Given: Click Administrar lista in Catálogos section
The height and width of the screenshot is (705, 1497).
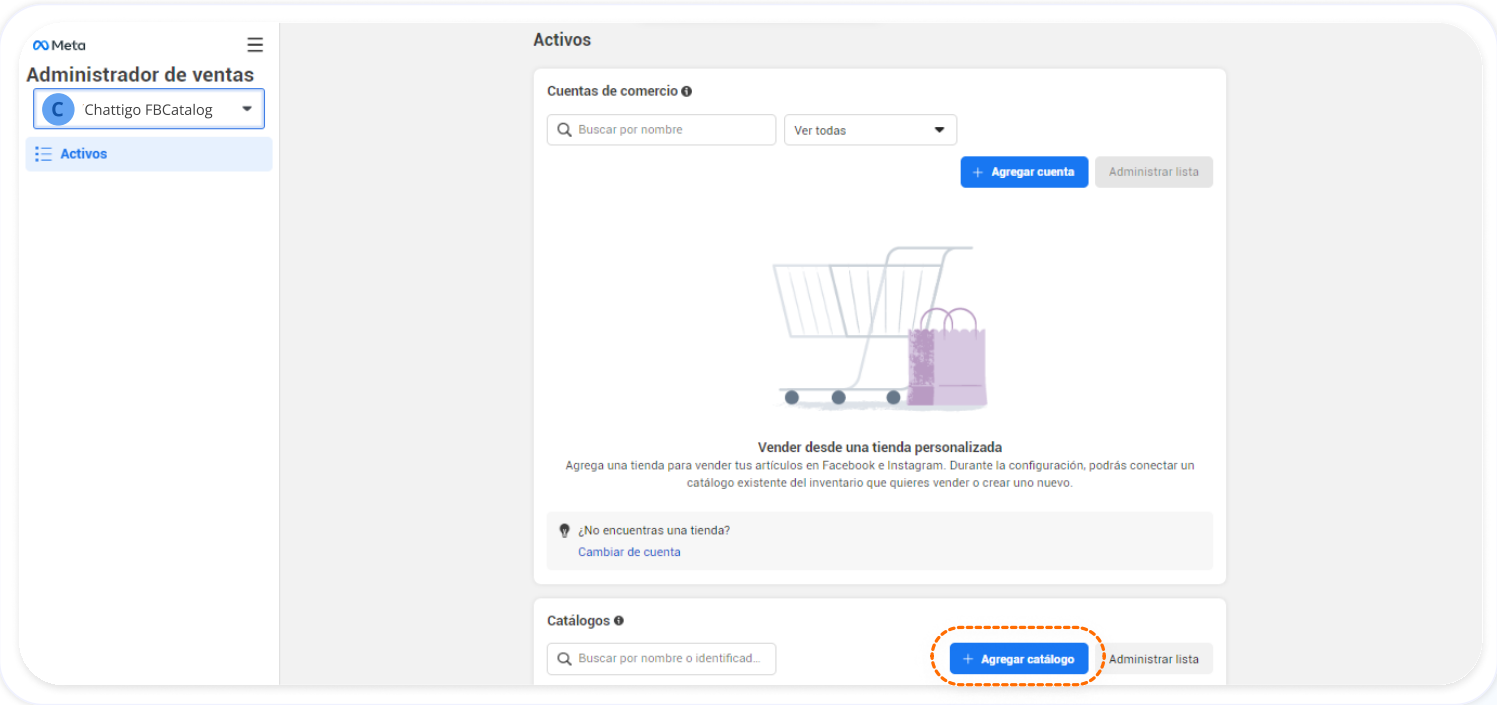Looking at the screenshot, I should (x=1153, y=659).
